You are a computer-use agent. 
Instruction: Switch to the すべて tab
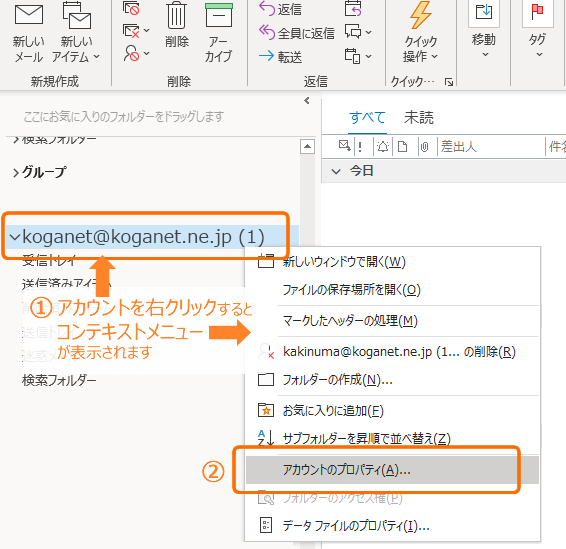pyautogui.click(x=367, y=118)
